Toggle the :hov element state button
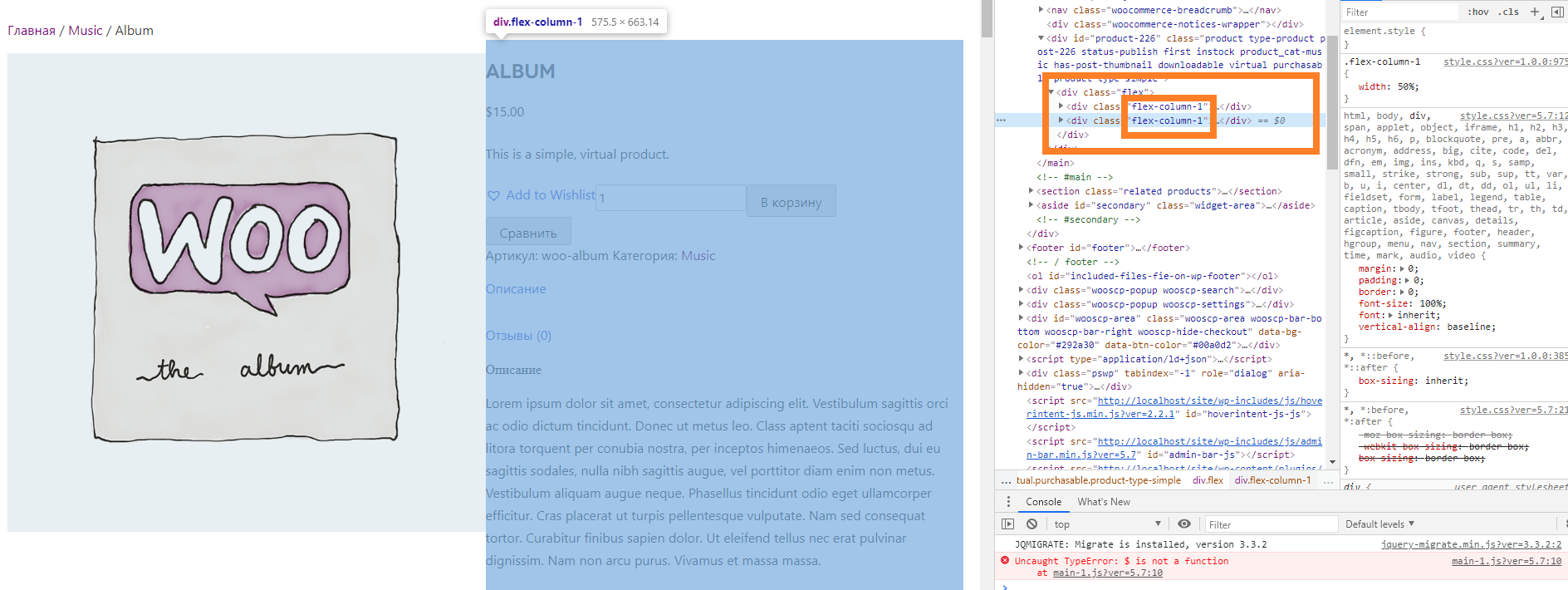 [x=1477, y=12]
